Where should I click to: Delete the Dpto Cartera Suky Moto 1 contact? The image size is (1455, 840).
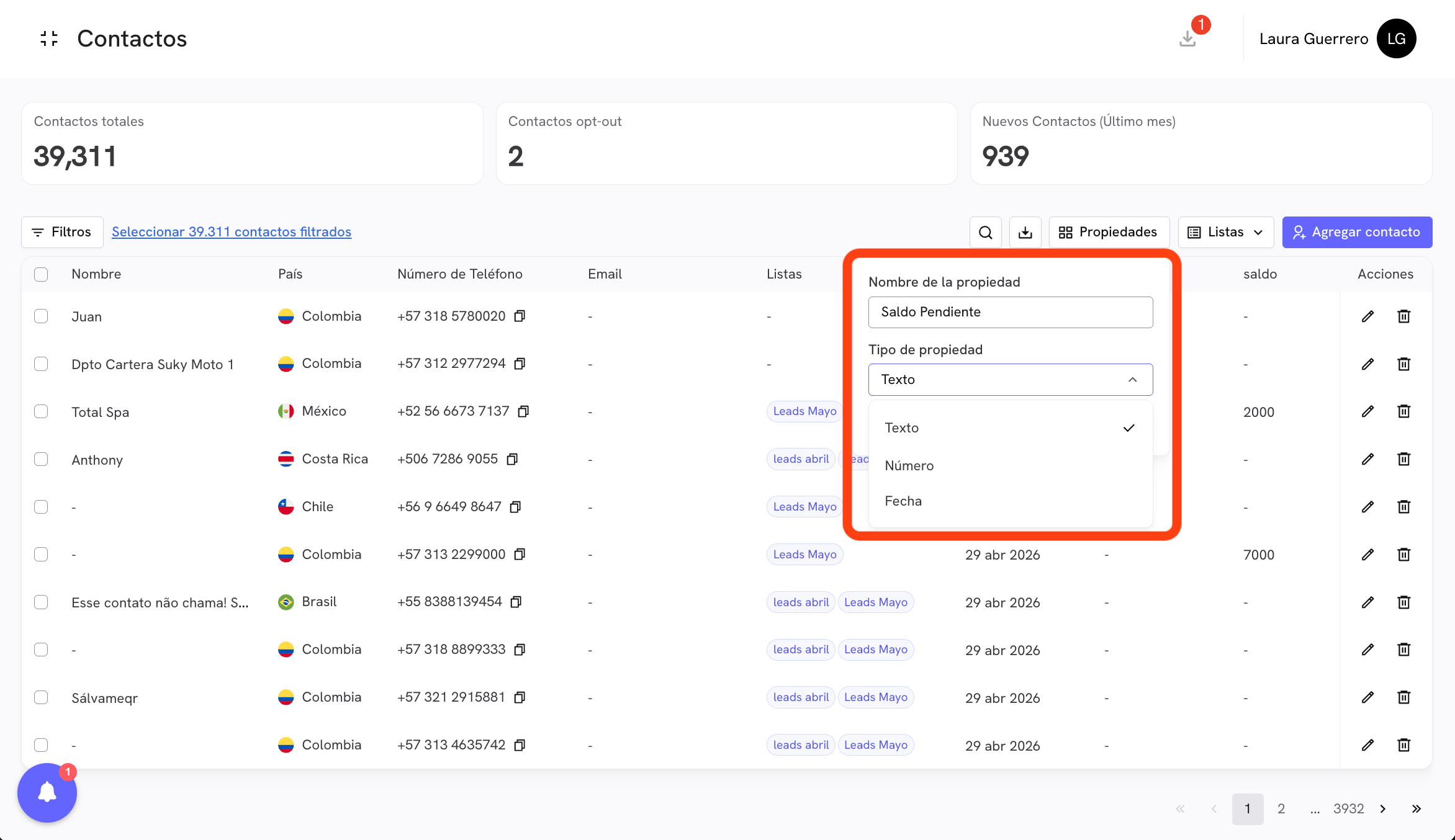coord(1403,364)
